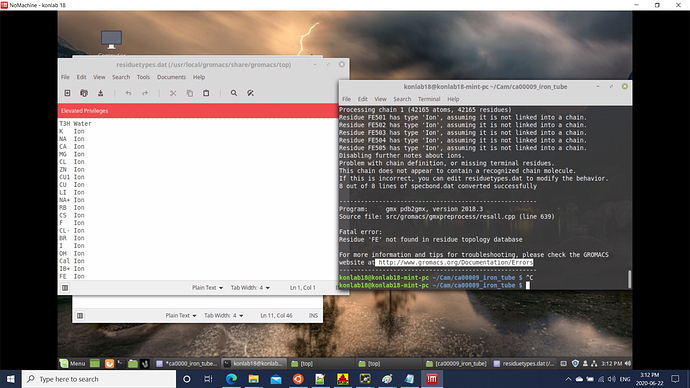The height and width of the screenshot is (388, 690).
Task: Open the Tab Width dropdown in residuetypes.dat status bar
Action: point(250,288)
